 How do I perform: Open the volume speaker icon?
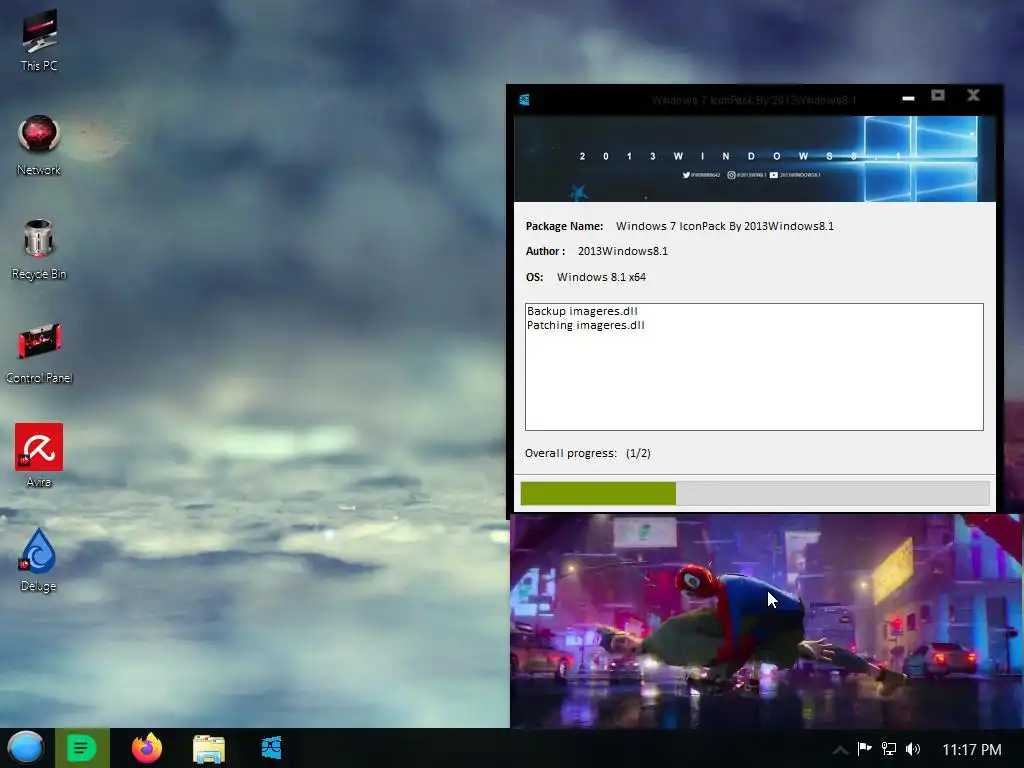click(x=913, y=748)
